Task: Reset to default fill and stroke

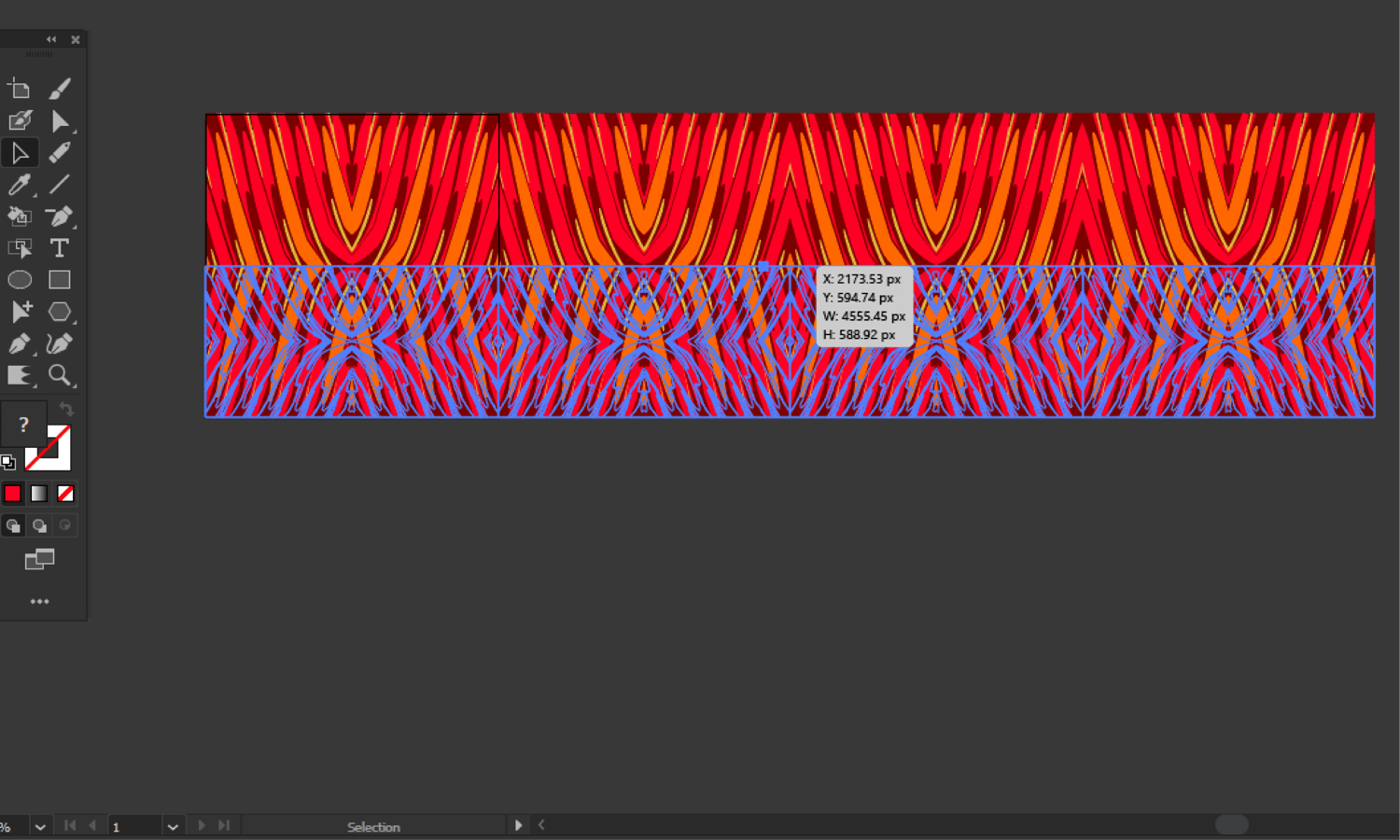Action: (x=8, y=461)
